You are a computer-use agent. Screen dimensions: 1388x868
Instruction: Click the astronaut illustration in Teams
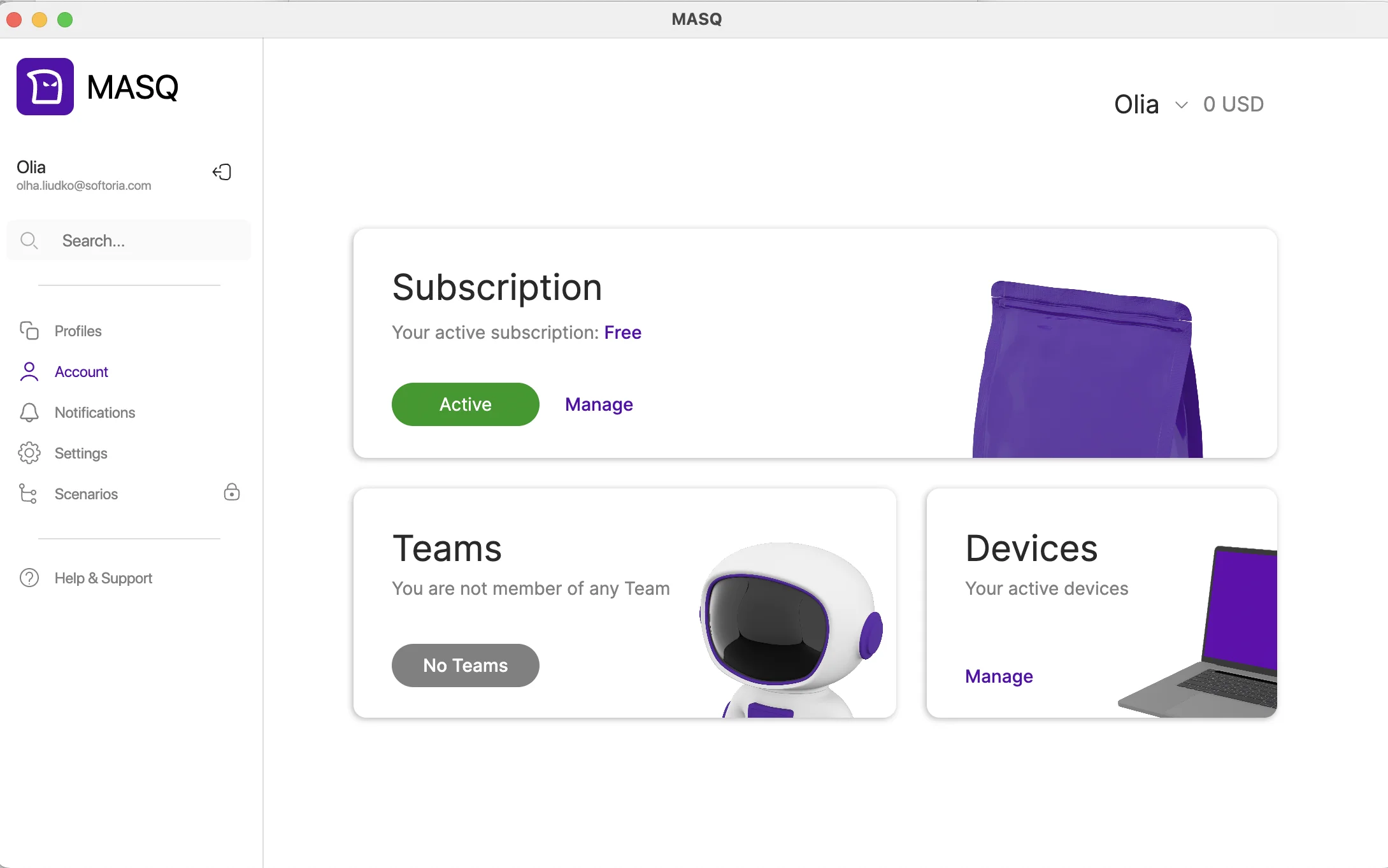click(791, 630)
